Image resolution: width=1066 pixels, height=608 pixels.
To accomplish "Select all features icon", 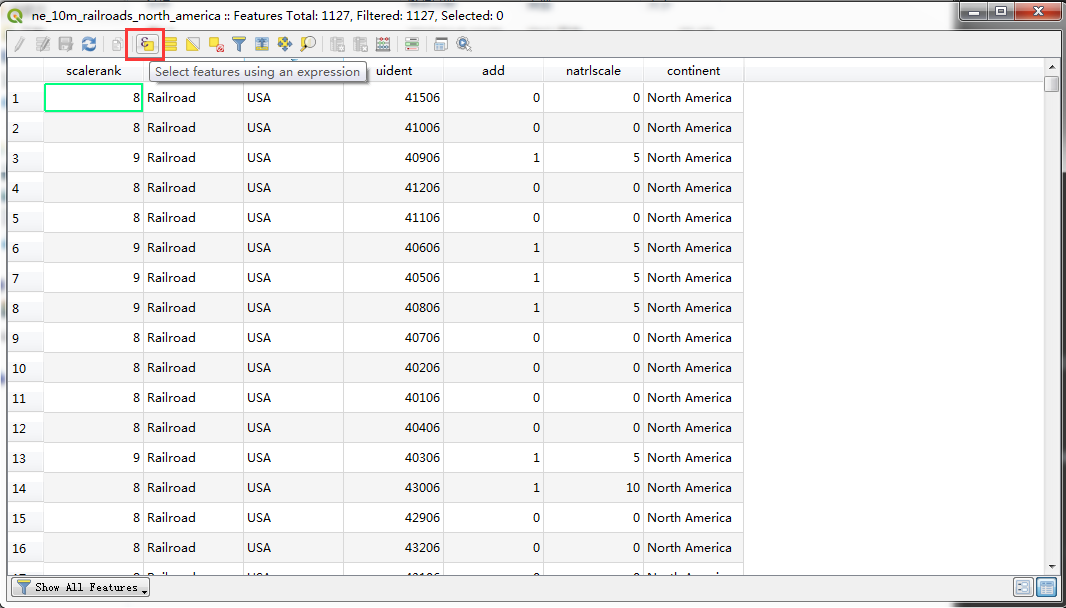I will 171,45.
